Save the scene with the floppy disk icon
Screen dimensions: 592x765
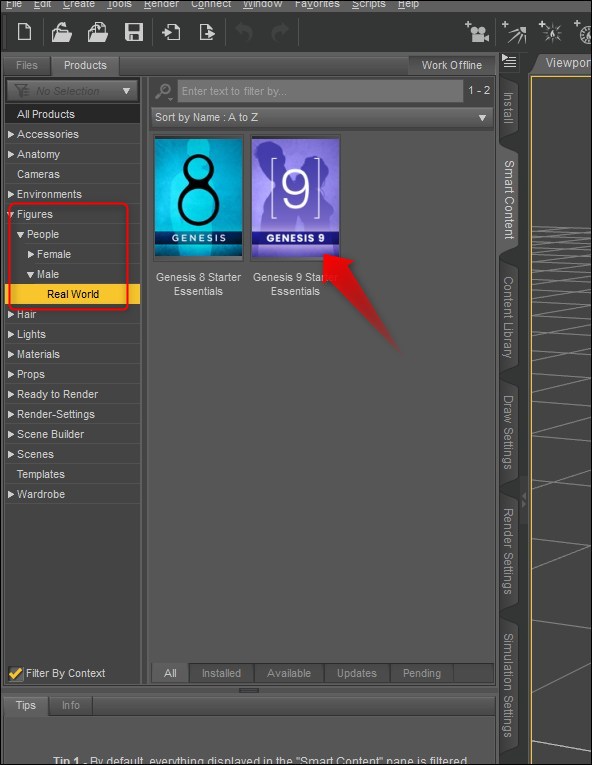point(134,32)
